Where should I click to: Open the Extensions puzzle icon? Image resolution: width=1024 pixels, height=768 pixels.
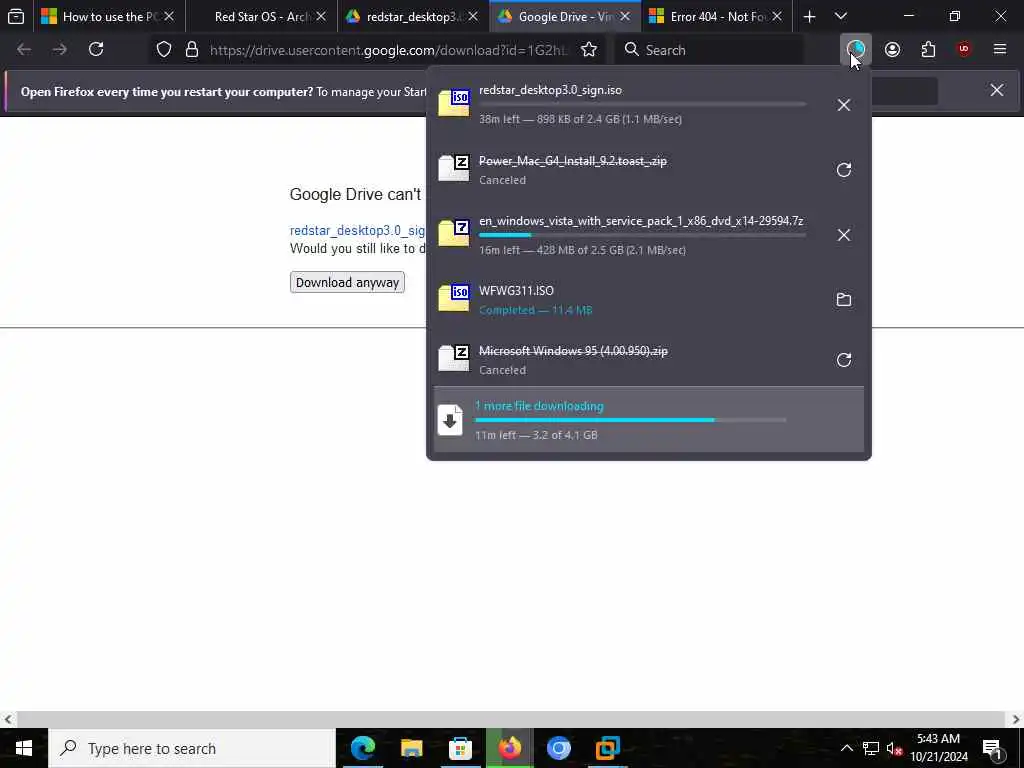pos(928,49)
